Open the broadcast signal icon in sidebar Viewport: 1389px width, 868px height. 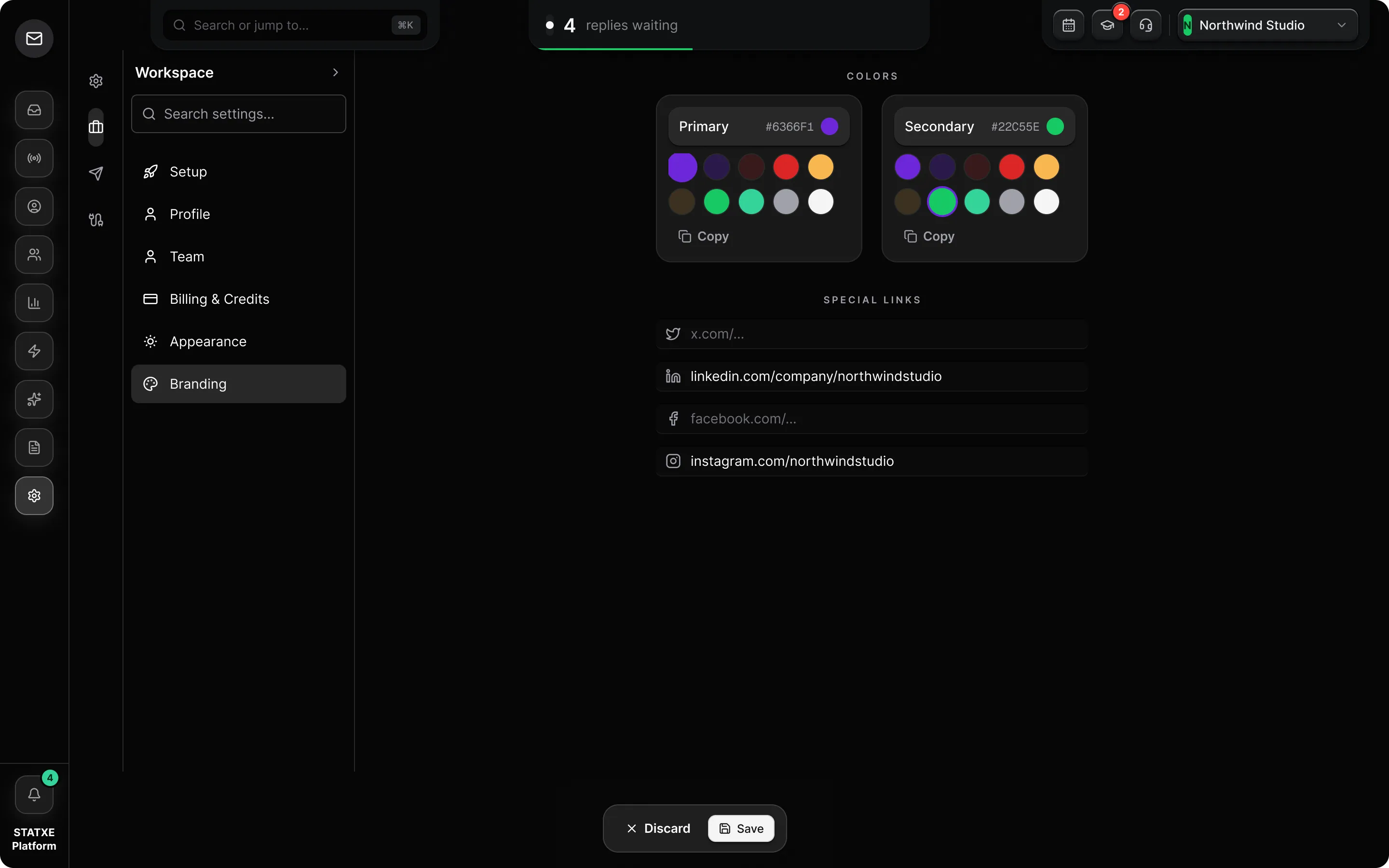(34, 158)
